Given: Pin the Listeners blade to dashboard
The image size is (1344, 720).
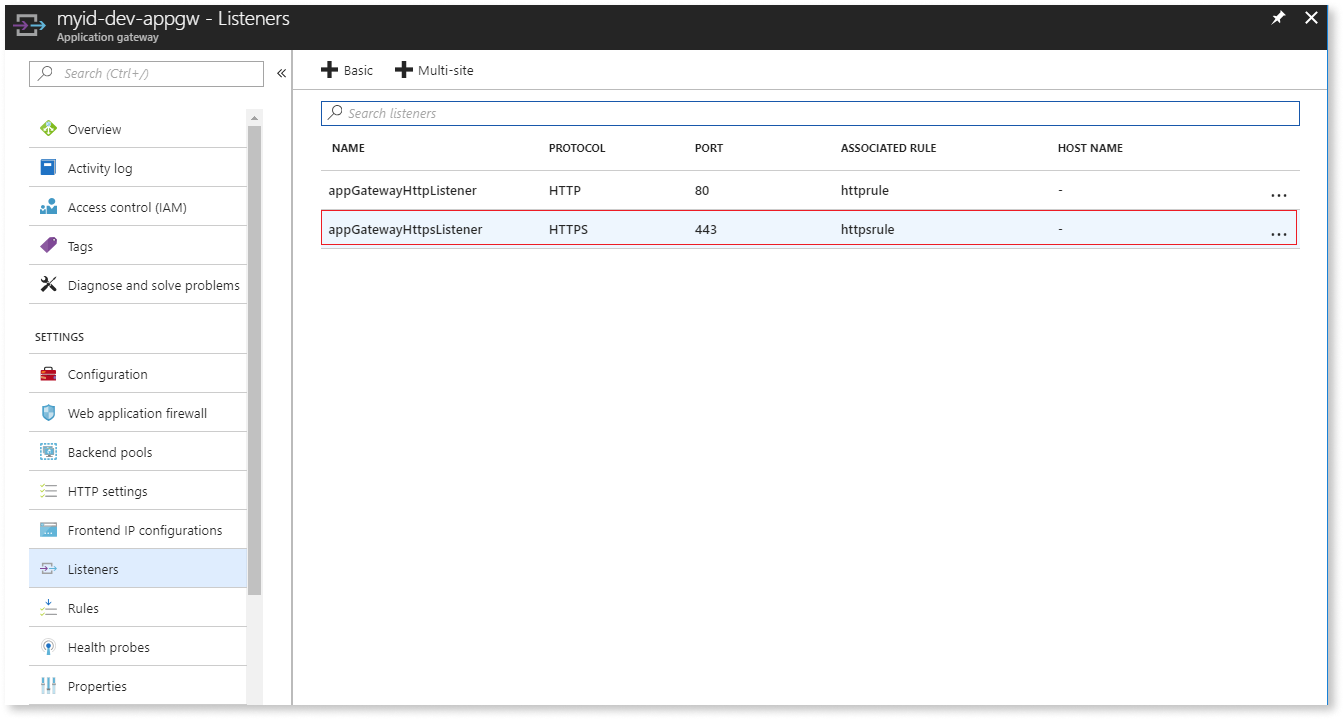Looking at the screenshot, I should 1277,17.
